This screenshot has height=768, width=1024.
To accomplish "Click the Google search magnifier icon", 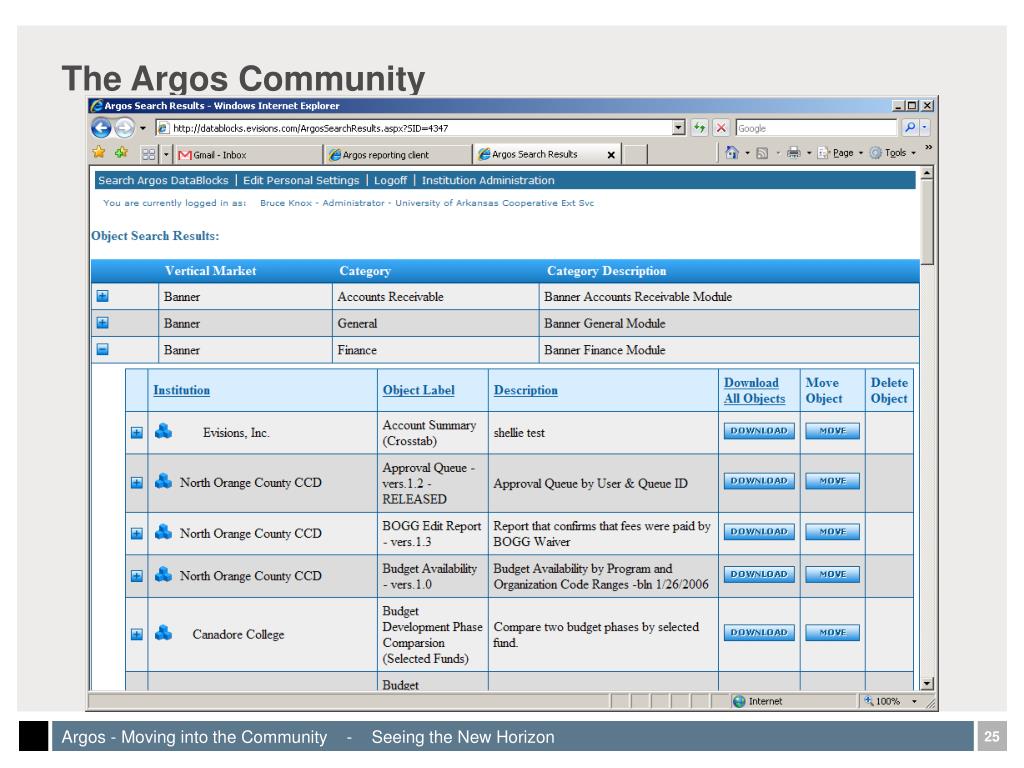I will 910,127.
